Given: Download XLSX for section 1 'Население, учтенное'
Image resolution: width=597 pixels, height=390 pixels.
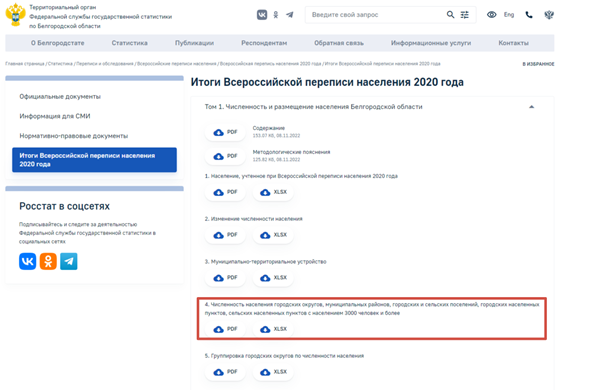Looking at the screenshot, I should coord(273,192).
